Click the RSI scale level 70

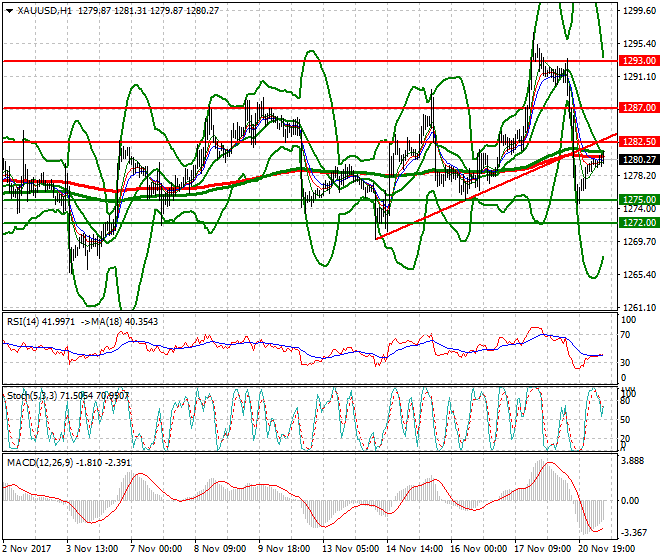tap(626, 335)
